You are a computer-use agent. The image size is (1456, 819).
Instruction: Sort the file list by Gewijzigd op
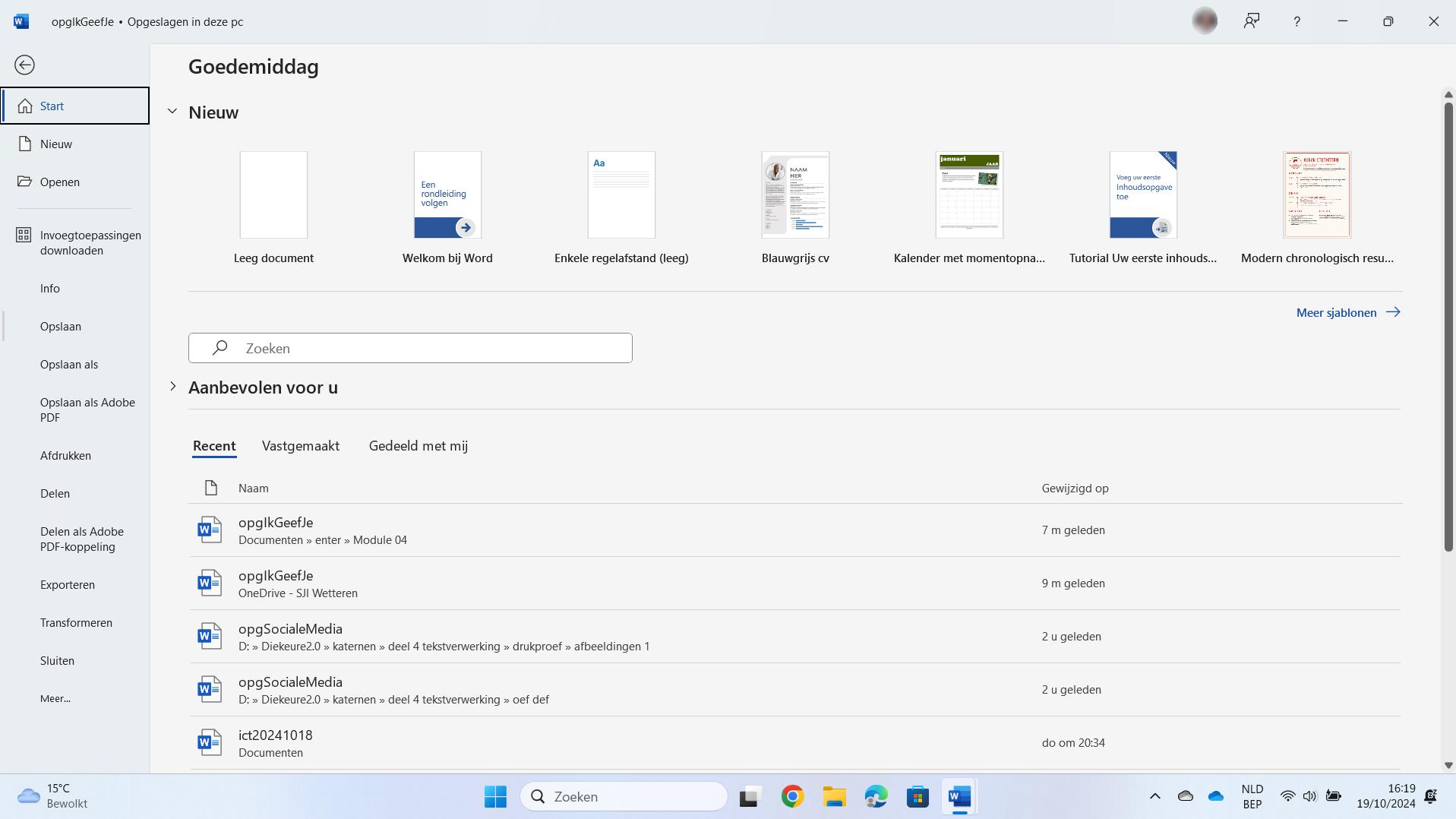point(1075,489)
